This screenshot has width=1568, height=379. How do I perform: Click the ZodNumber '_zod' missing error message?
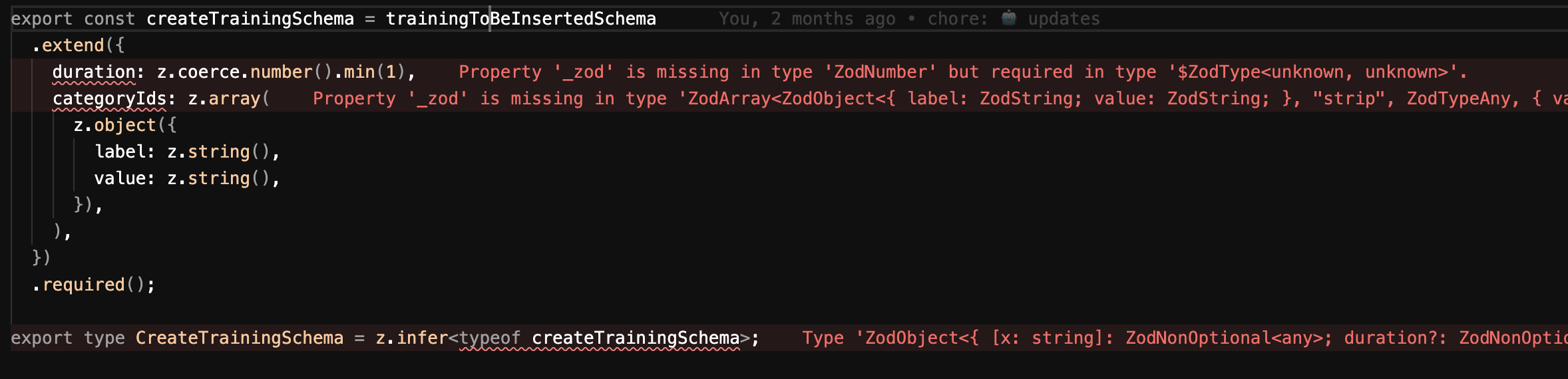coord(962,72)
